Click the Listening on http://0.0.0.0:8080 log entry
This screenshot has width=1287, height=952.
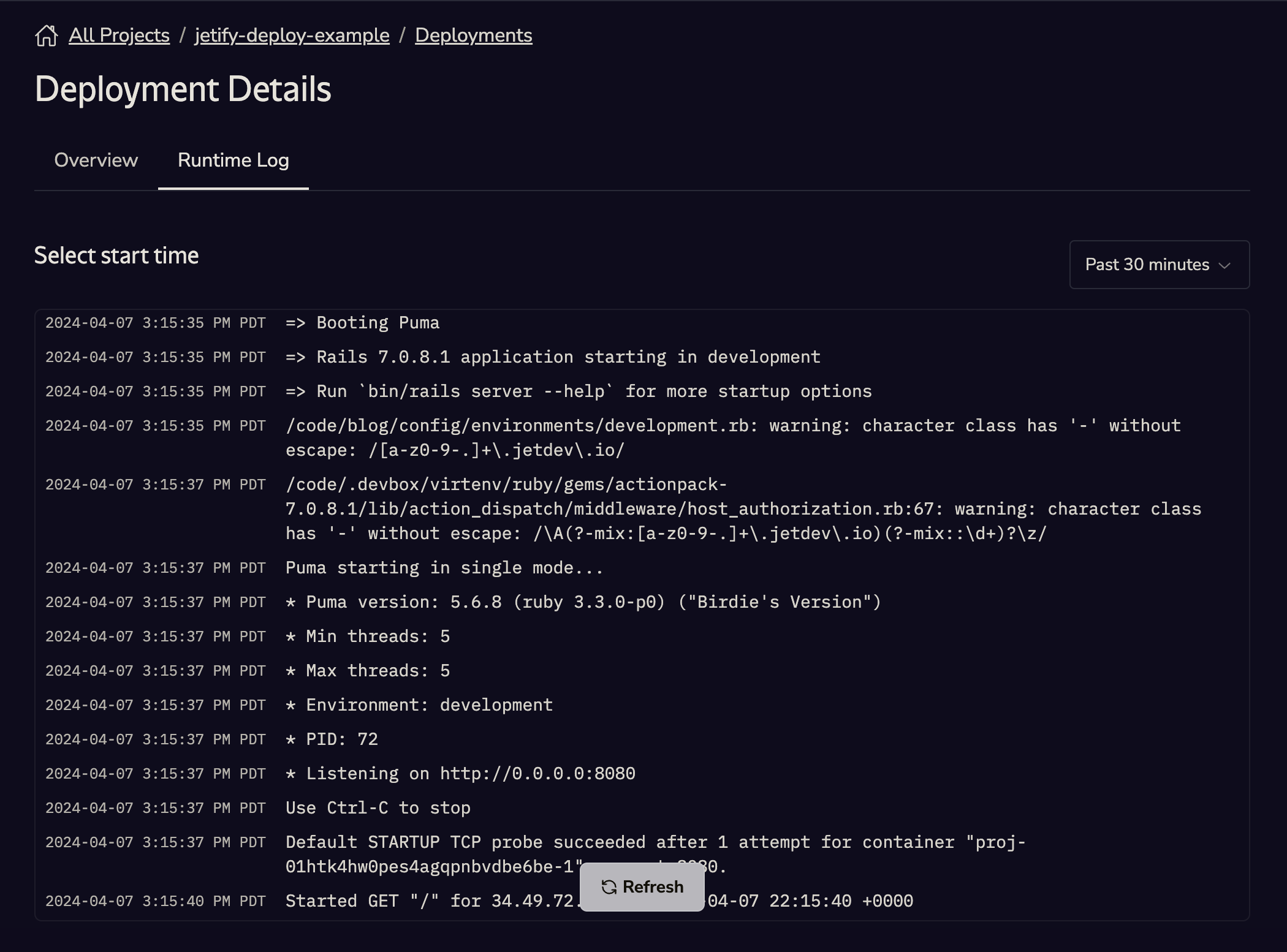click(x=460, y=773)
